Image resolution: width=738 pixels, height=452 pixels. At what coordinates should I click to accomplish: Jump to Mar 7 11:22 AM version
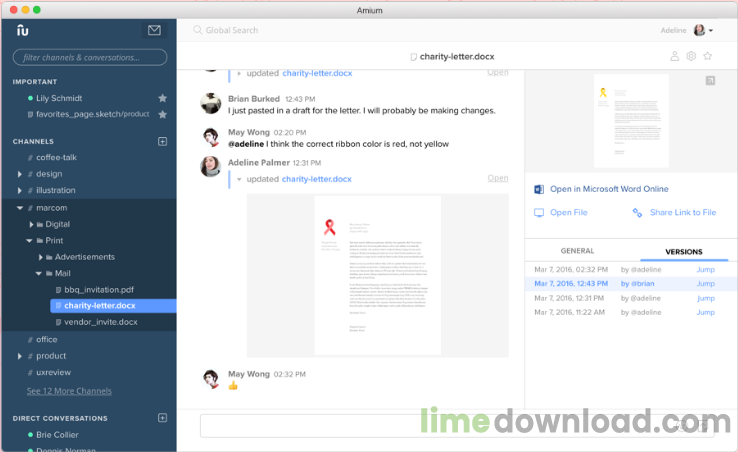pyautogui.click(x=705, y=312)
